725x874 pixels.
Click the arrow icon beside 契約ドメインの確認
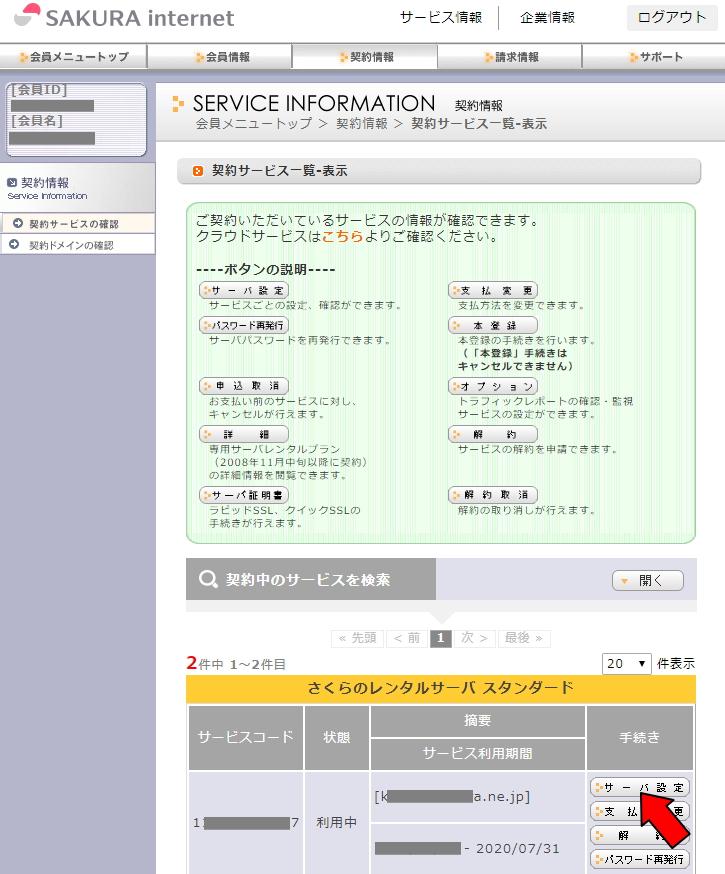[14, 244]
